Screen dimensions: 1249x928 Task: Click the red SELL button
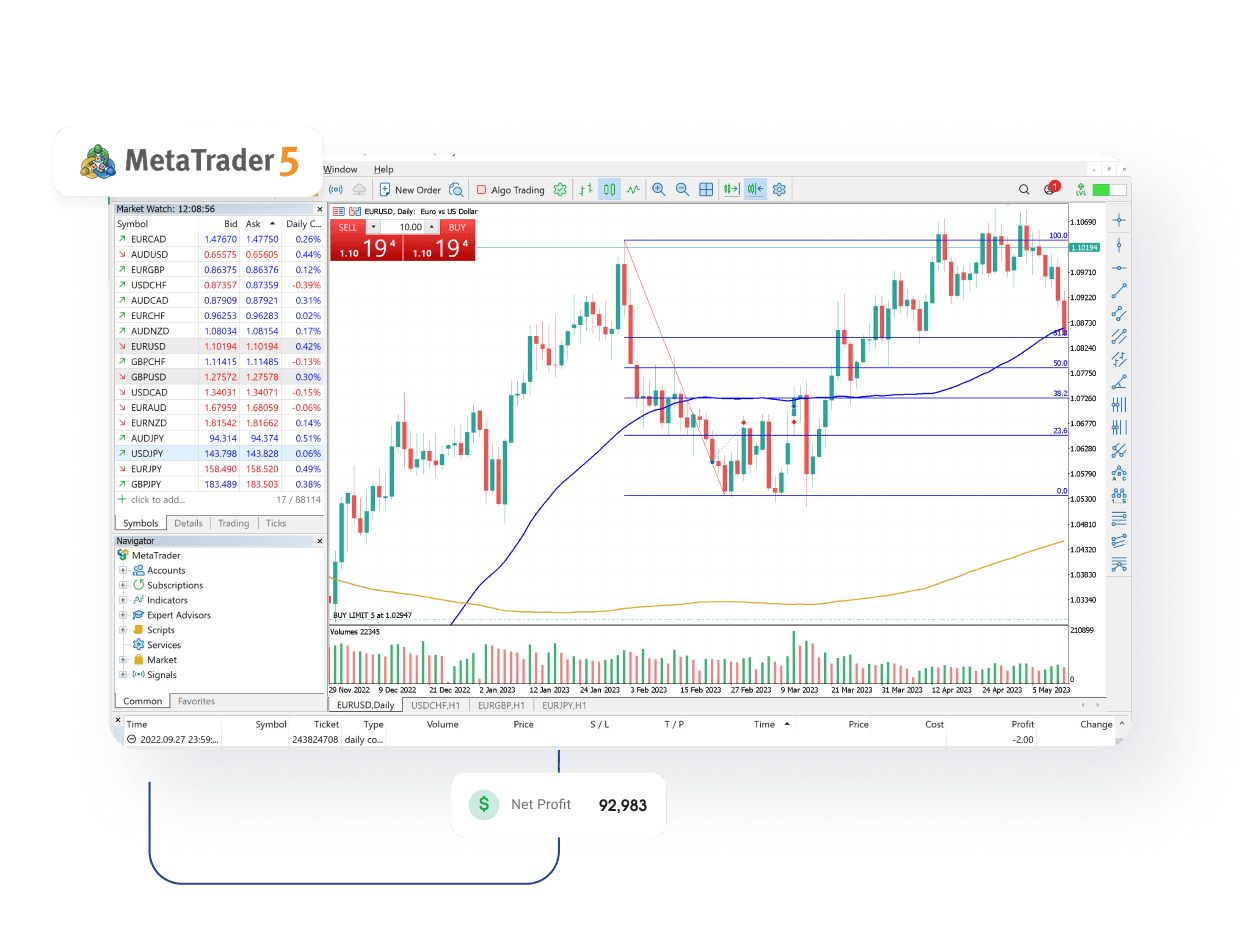coord(348,227)
